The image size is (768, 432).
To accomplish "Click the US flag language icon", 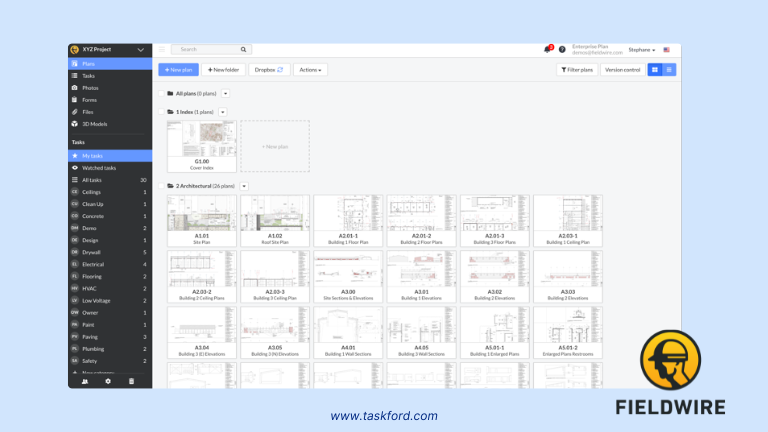I will point(667,49).
